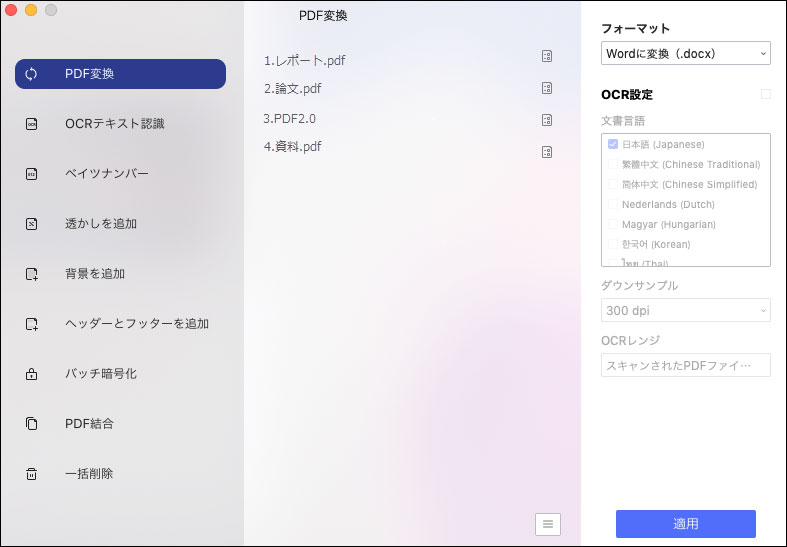Image resolution: width=787 pixels, height=547 pixels.
Task: Select file 2.論文.pdf in list
Action: (293, 89)
